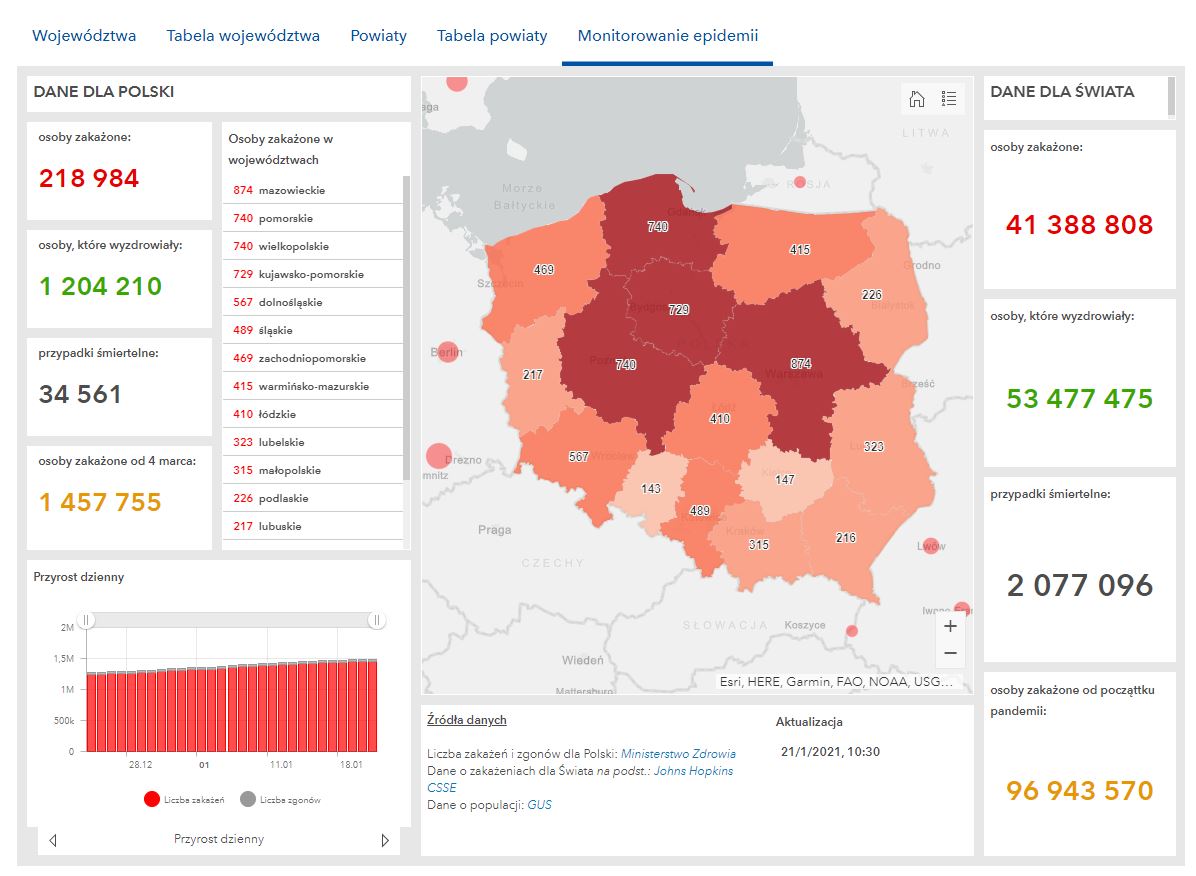The image size is (1196, 876).
Task: Select śląskie in the voivodeship list
Action: click(275, 330)
